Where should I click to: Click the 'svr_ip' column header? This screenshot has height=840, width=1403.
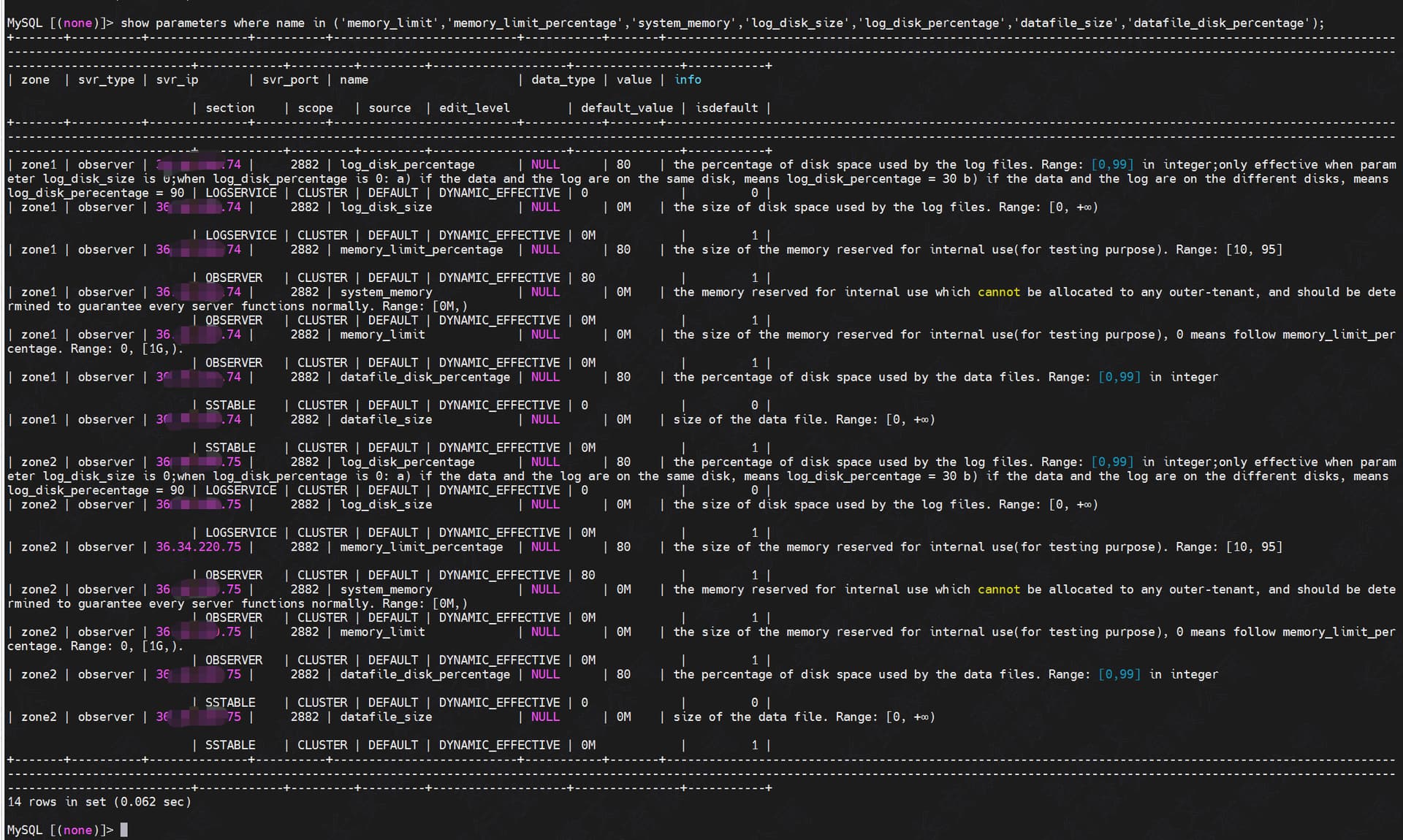point(177,80)
